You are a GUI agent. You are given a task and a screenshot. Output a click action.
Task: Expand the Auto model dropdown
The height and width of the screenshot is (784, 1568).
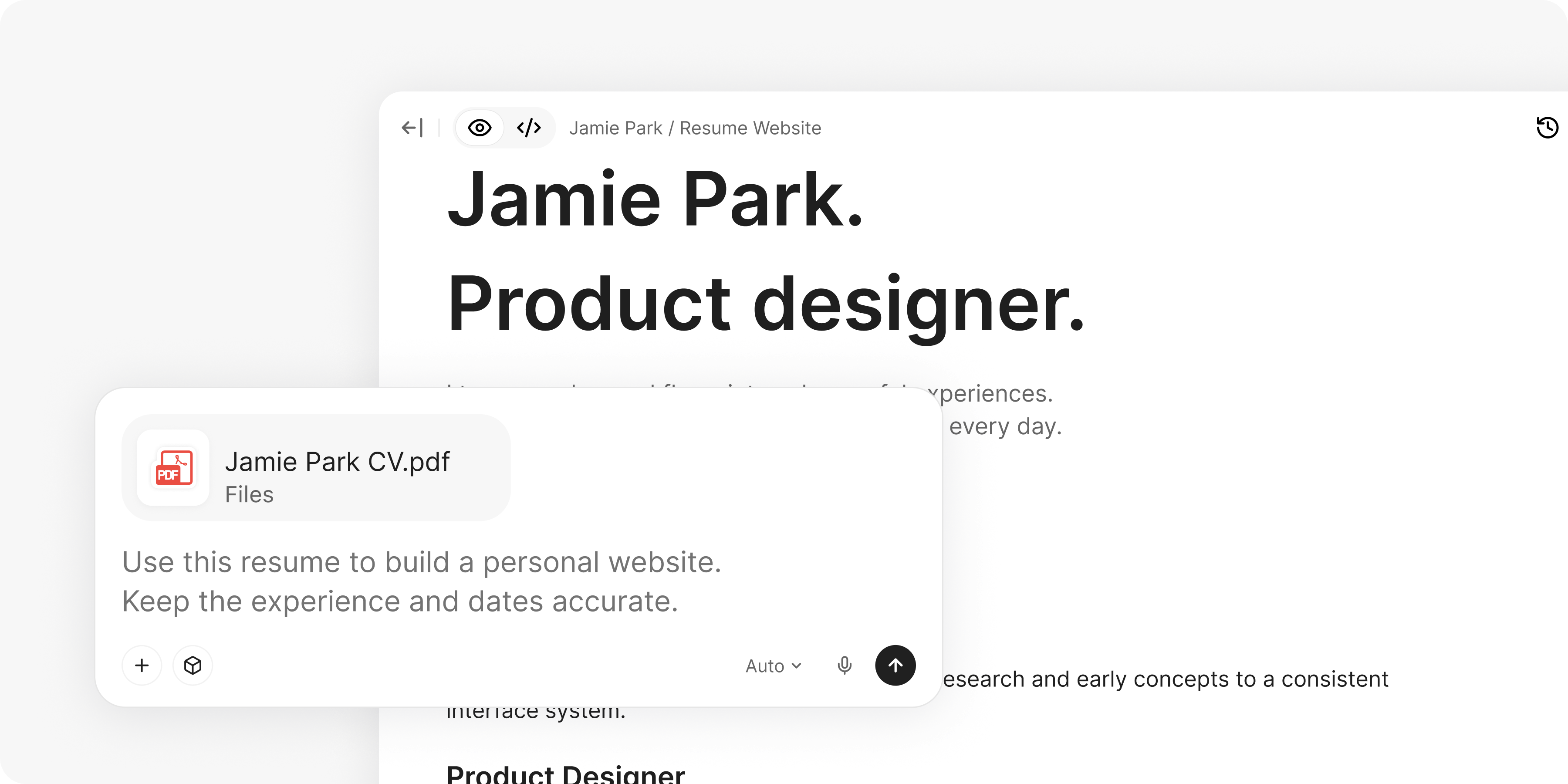tap(773, 666)
